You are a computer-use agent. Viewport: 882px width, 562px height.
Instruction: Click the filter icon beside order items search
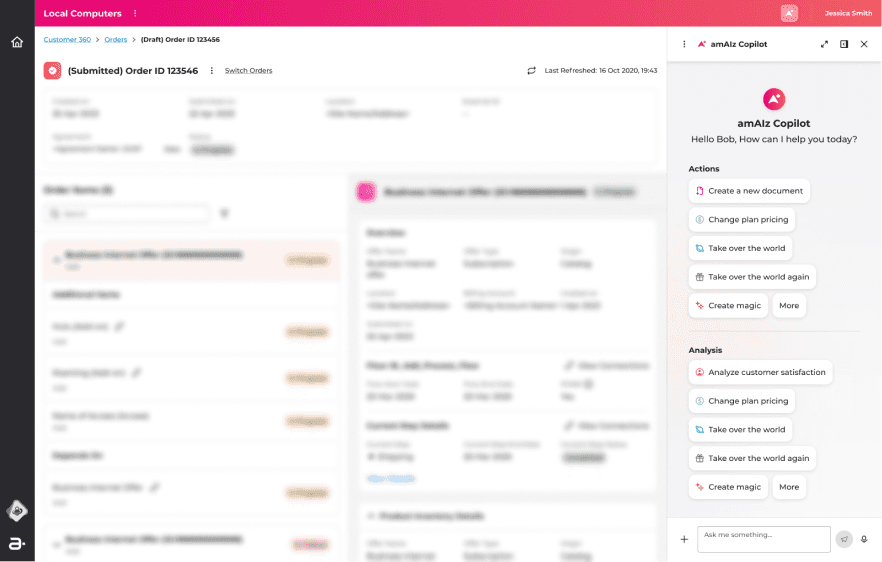[x=224, y=213]
